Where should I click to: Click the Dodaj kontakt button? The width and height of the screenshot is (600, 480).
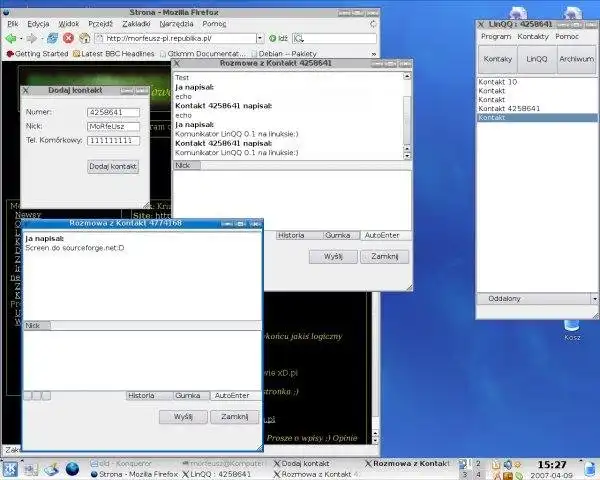tap(113, 167)
